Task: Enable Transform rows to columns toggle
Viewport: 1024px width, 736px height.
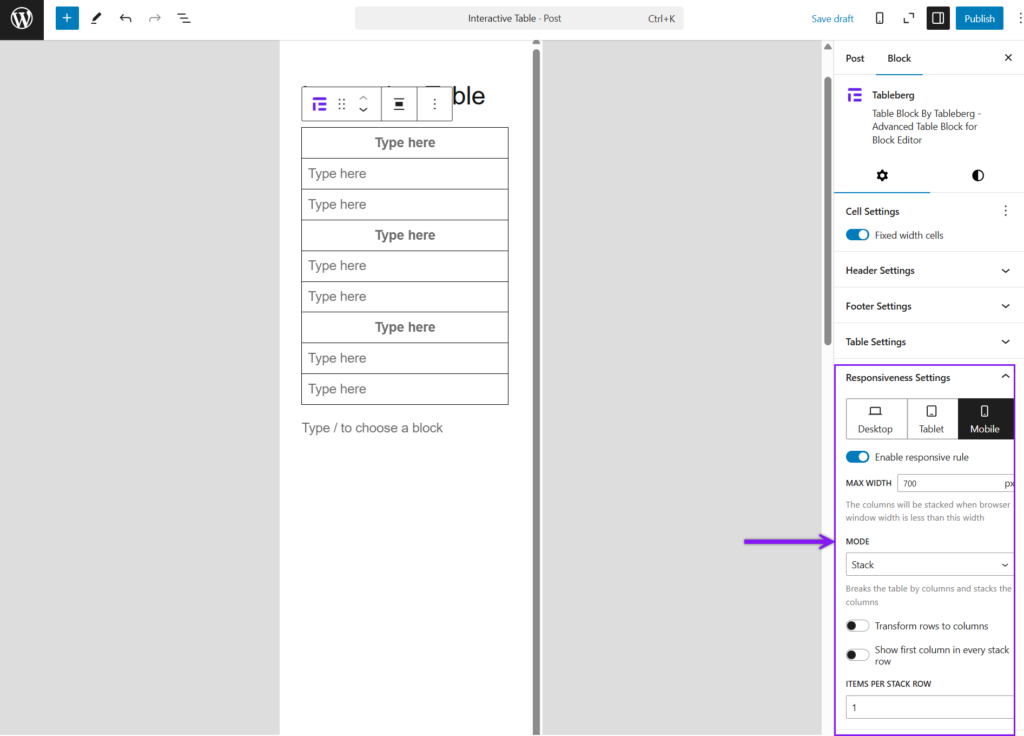Action: click(857, 626)
